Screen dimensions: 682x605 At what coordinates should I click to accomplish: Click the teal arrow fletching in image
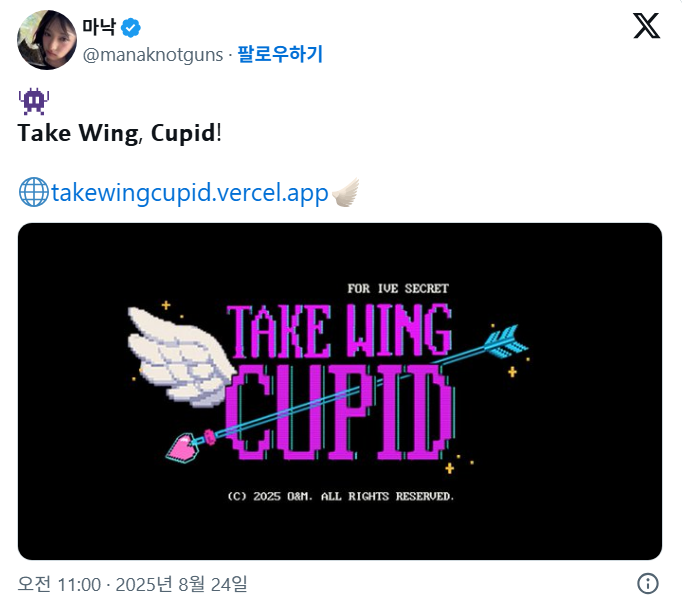tap(506, 341)
